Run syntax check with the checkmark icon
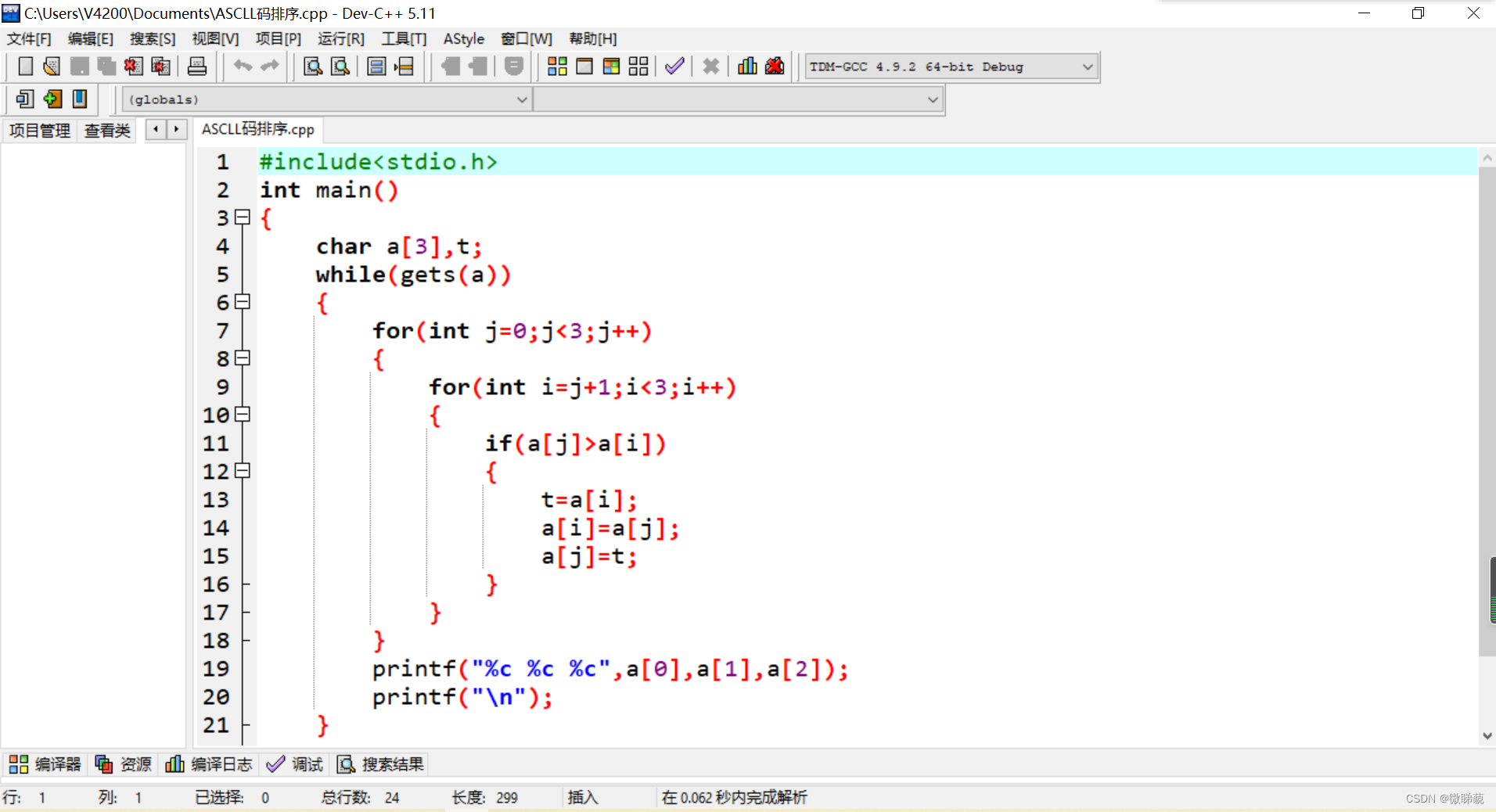The width and height of the screenshot is (1496, 812). pos(673,66)
